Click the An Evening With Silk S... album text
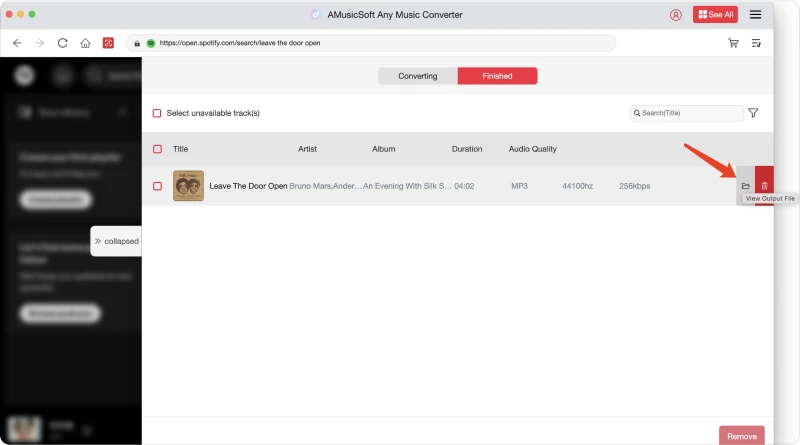Viewport: 800px width, 445px height. point(407,186)
